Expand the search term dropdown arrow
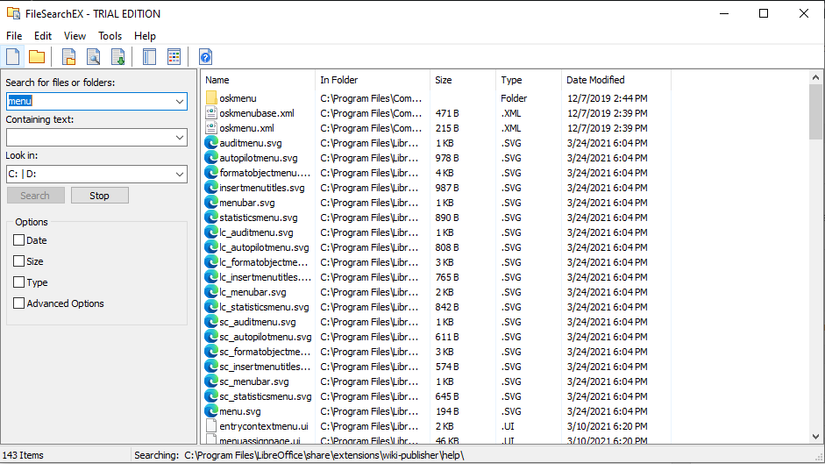The height and width of the screenshot is (464, 825). click(x=179, y=101)
